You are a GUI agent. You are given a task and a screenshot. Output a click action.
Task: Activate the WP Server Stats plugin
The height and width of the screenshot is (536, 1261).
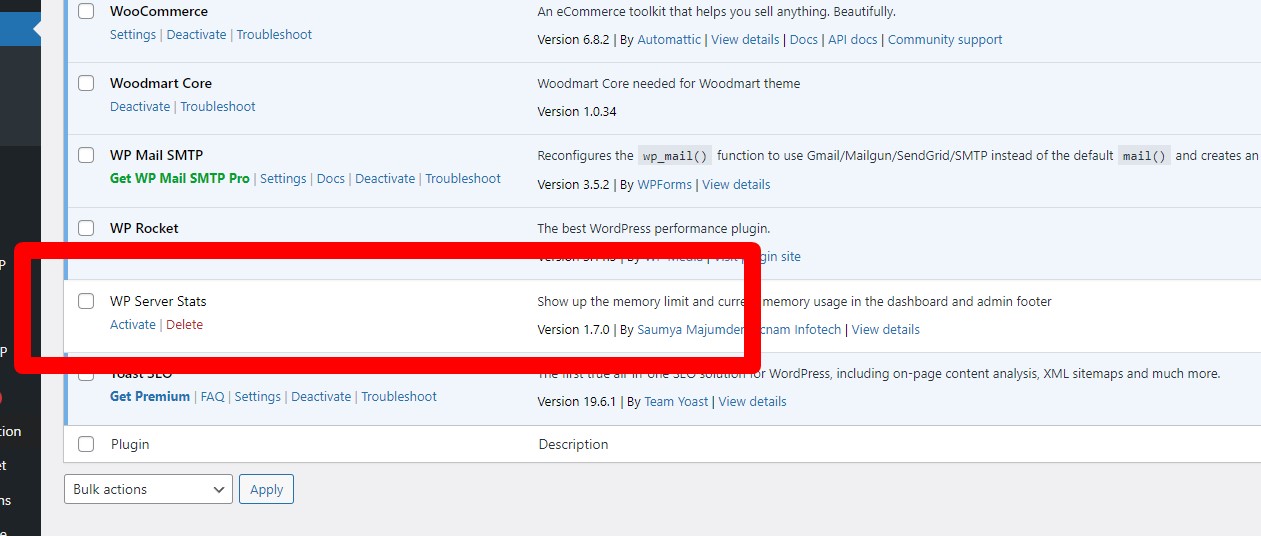[x=133, y=324]
